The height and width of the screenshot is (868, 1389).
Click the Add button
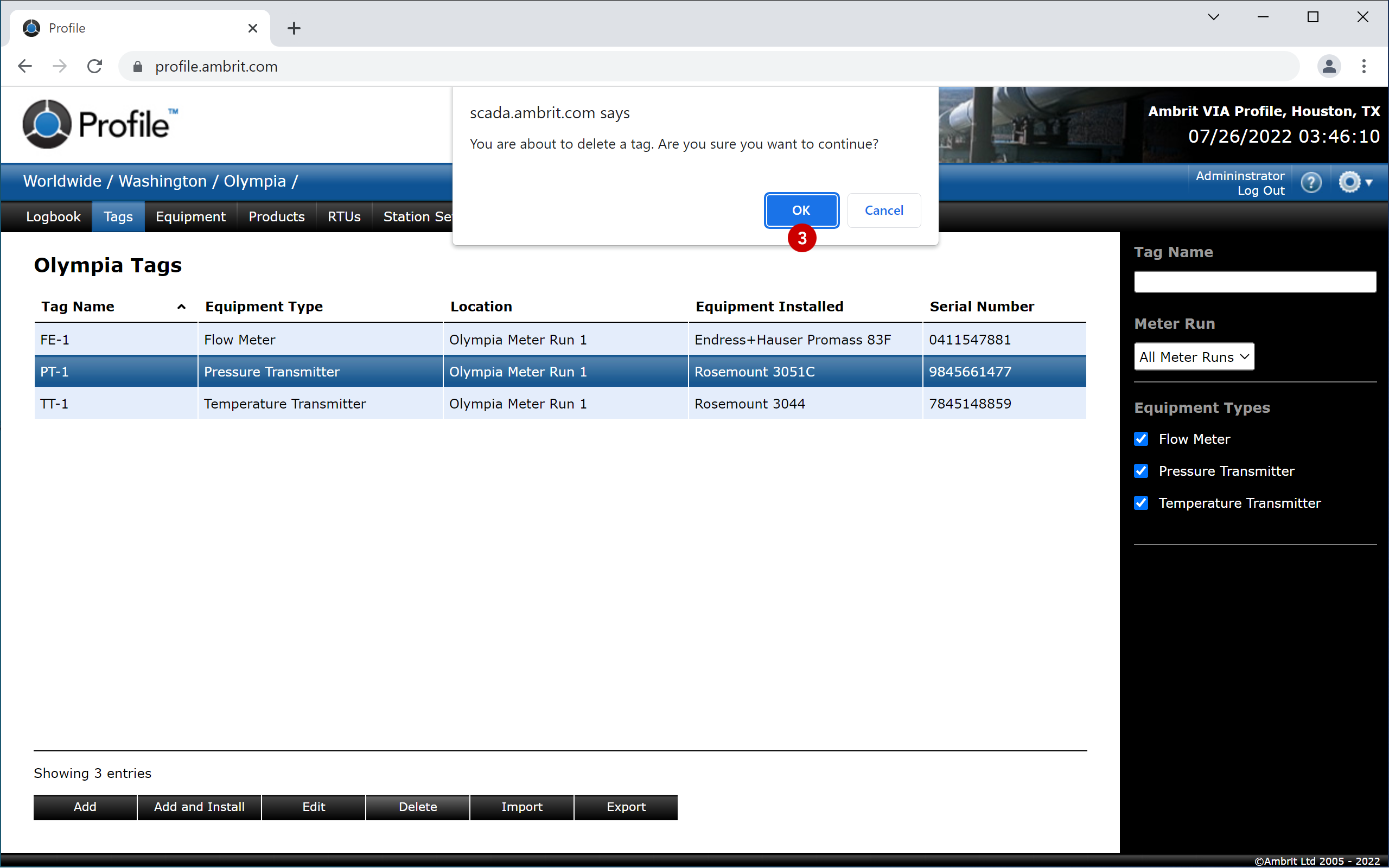click(85, 807)
